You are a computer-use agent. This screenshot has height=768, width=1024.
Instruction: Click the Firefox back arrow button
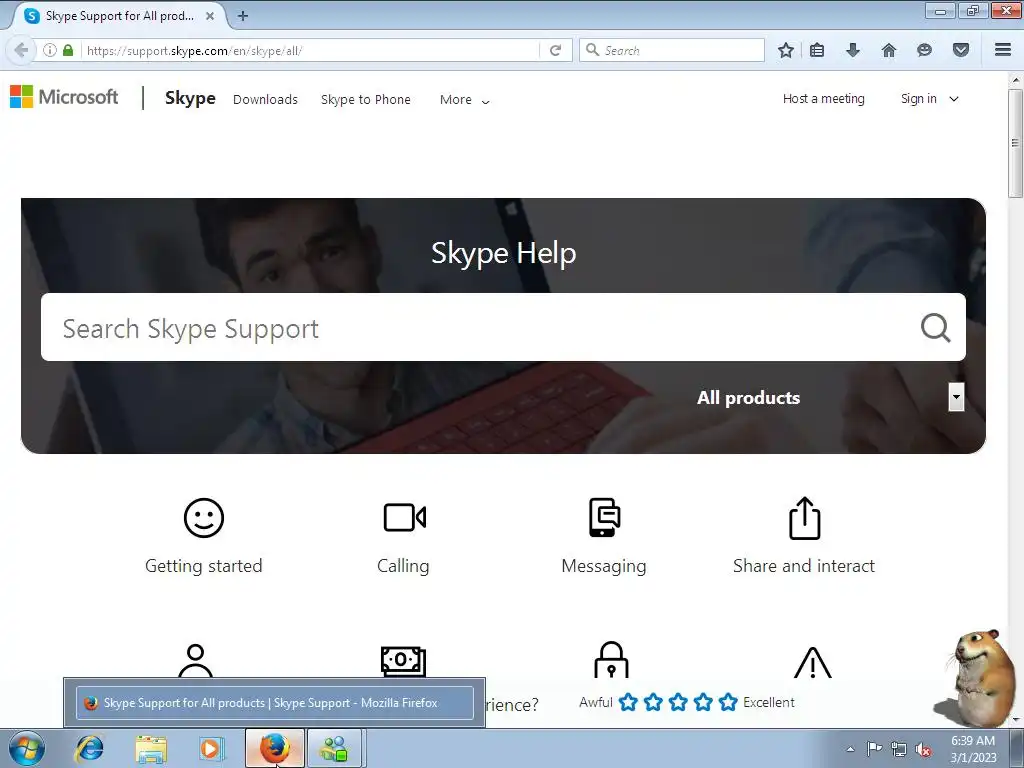click(x=21, y=50)
